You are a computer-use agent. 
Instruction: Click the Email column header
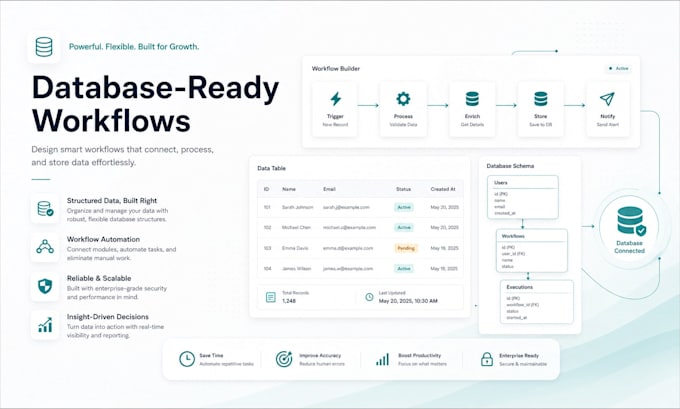coord(329,189)
